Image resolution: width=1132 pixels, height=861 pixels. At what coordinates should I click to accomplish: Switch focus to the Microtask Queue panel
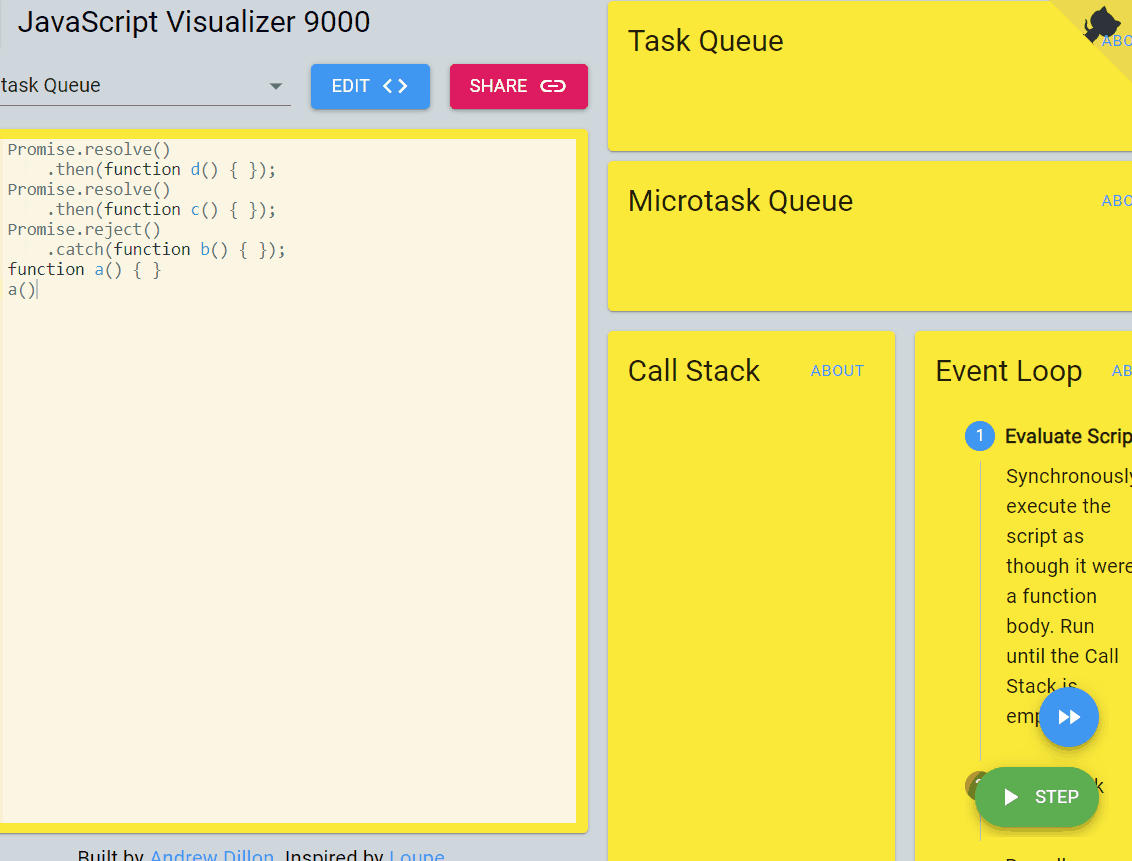pyautogui.click(x=740, y=200)
